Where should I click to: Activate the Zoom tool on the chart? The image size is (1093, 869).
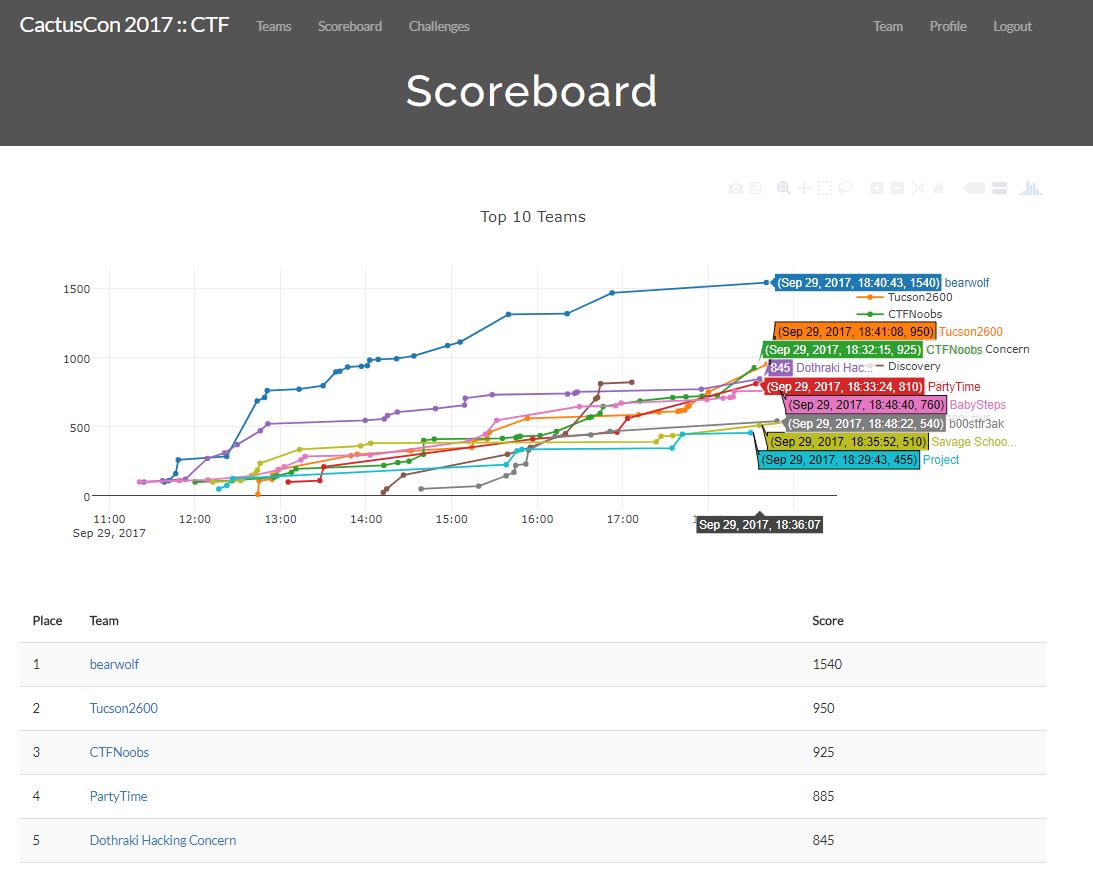pos(783,187)
